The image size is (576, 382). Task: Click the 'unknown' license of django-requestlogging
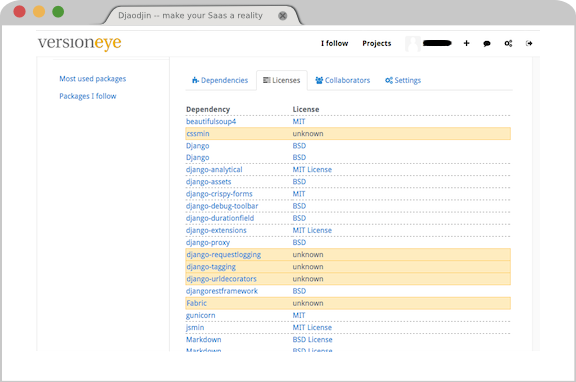point(308,255)
